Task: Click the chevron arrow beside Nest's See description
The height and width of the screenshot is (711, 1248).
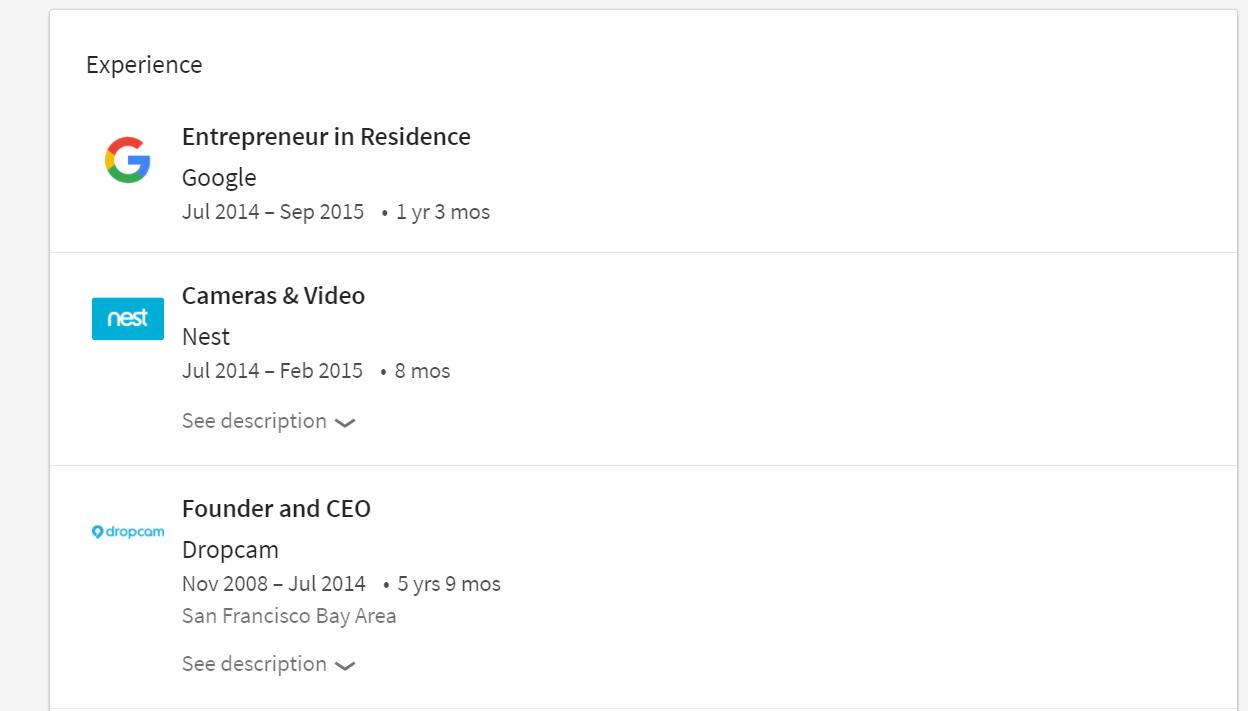Action: [345, 423]
